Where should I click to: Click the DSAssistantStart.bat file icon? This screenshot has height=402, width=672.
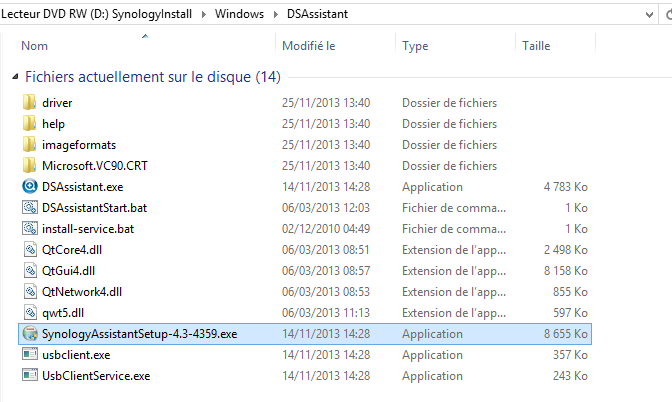[x=30, y=207]
